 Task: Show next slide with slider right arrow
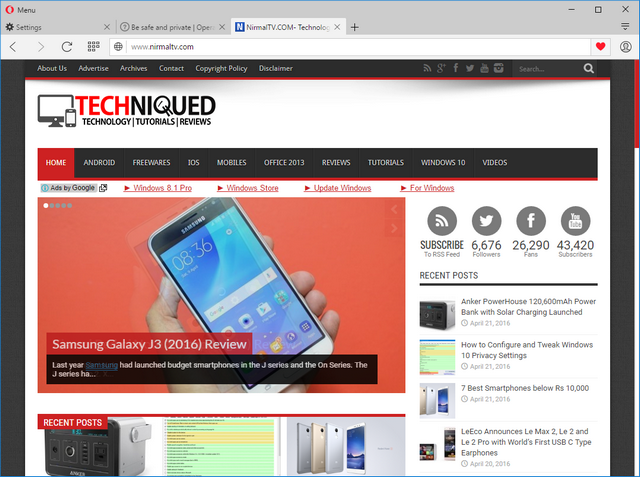pyautogui.click(x=394, y=229)
